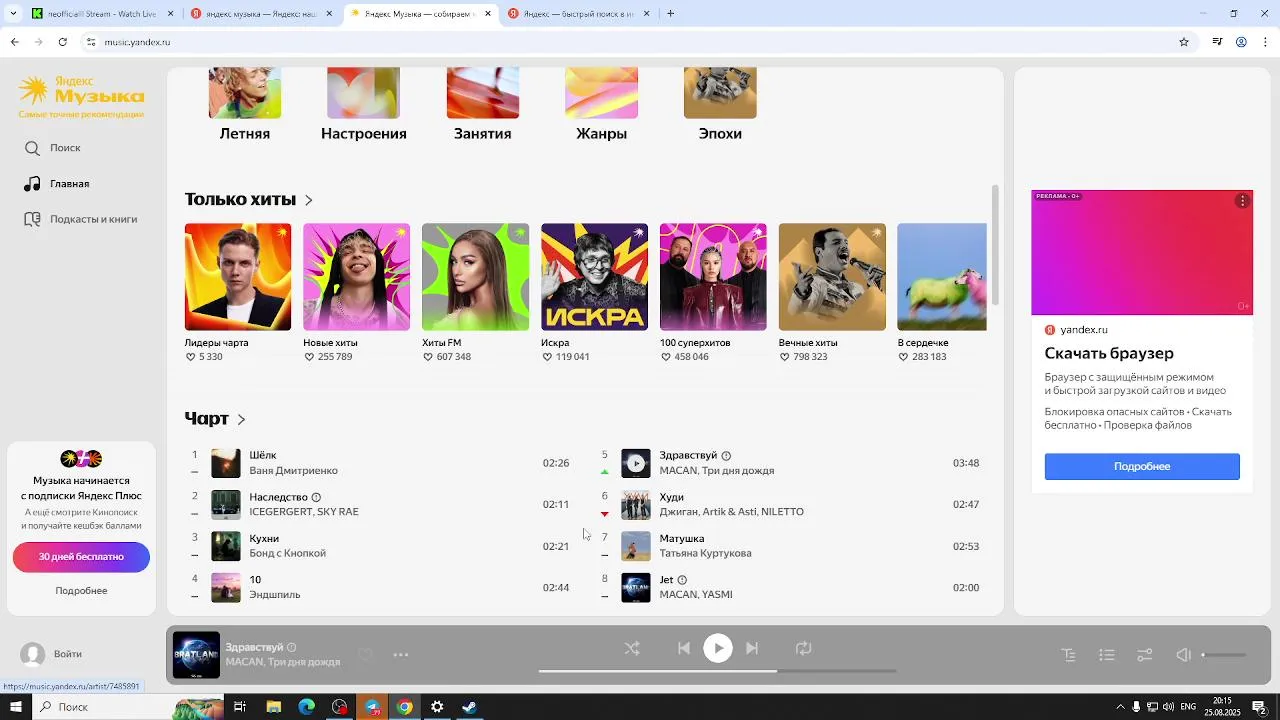Open a new browser tab
Viewport: 1280px width, 720px height.
(670, 14)
